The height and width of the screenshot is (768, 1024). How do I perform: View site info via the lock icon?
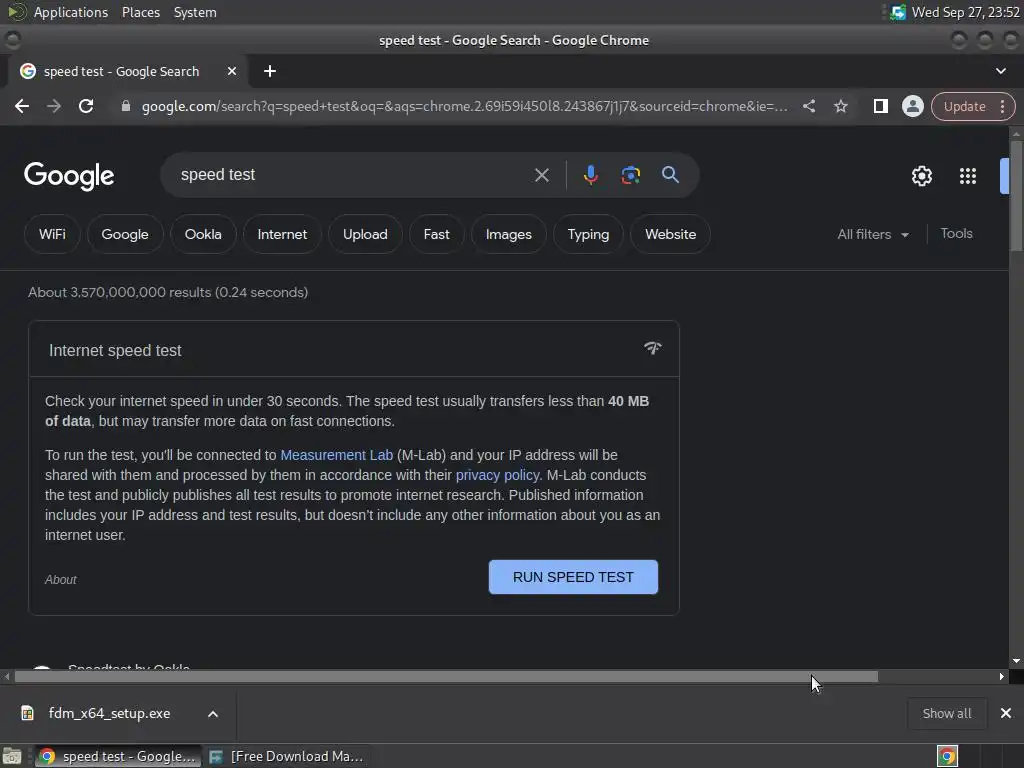[x=125, y=106]
